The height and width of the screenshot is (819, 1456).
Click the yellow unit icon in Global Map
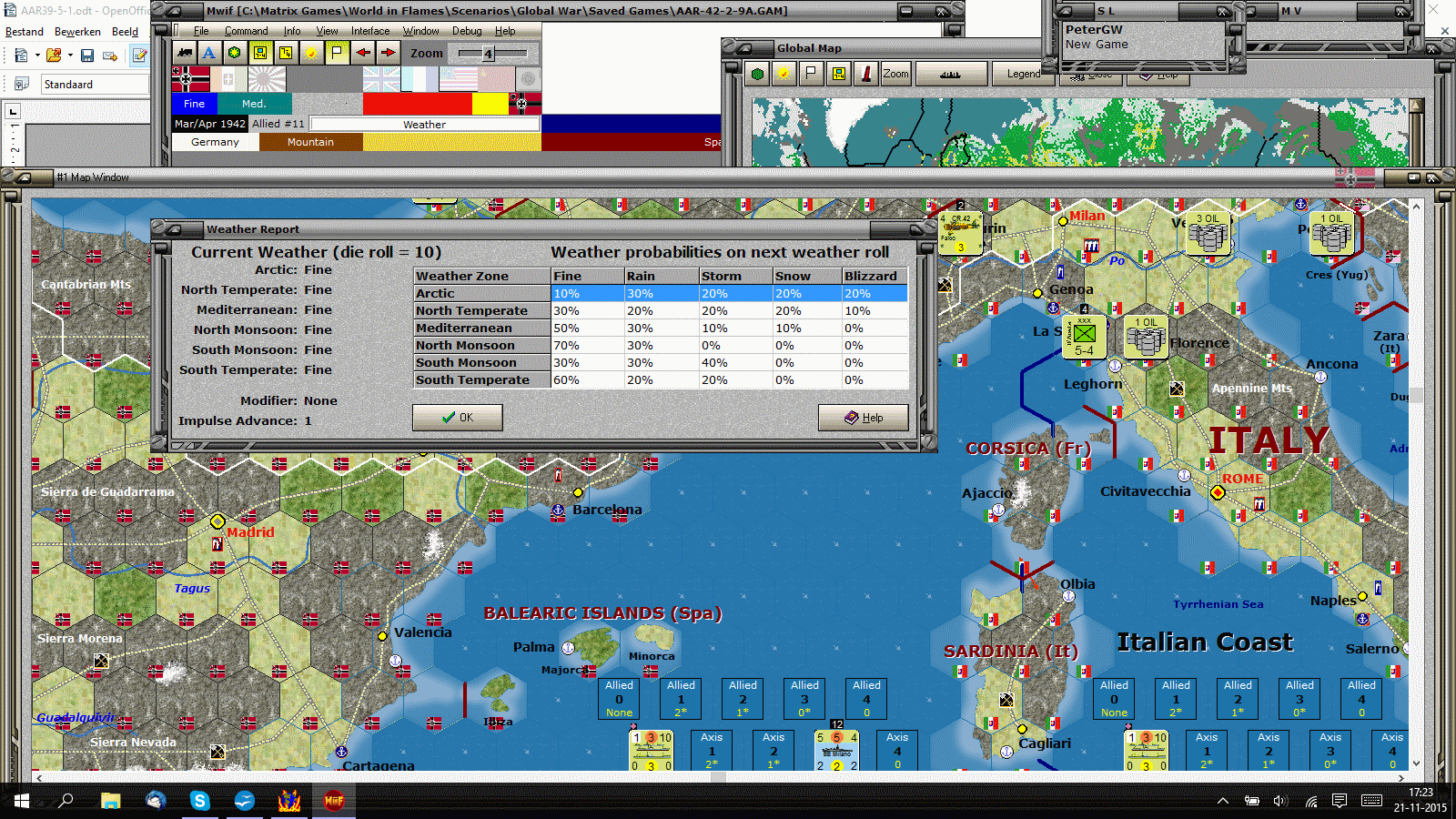tap(838, 74)
